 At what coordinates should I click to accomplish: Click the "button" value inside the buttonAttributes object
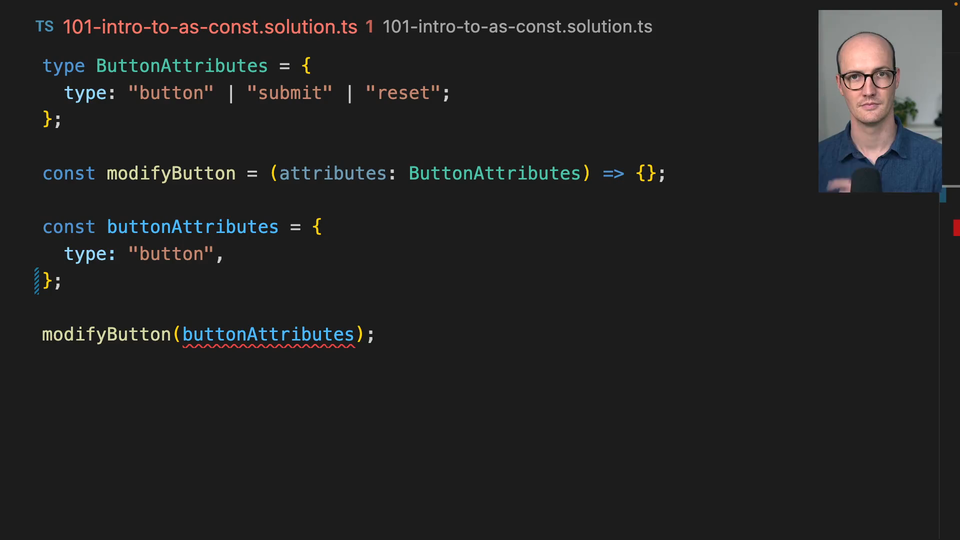pyautogui.click(x=171, y=254)
